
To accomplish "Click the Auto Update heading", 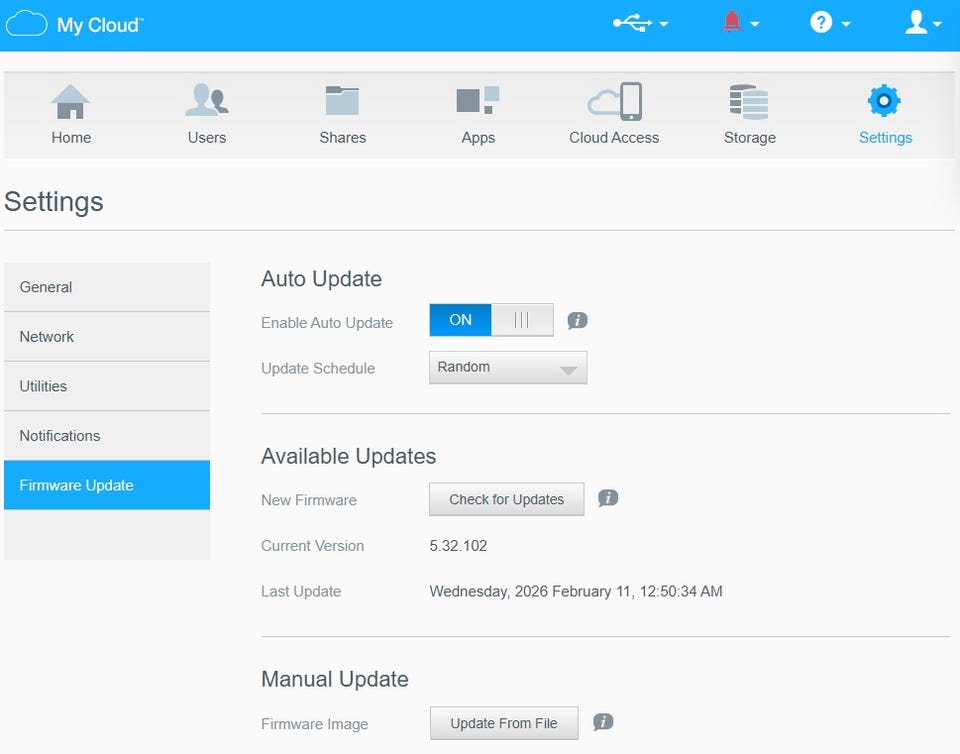I will point(321,279).
